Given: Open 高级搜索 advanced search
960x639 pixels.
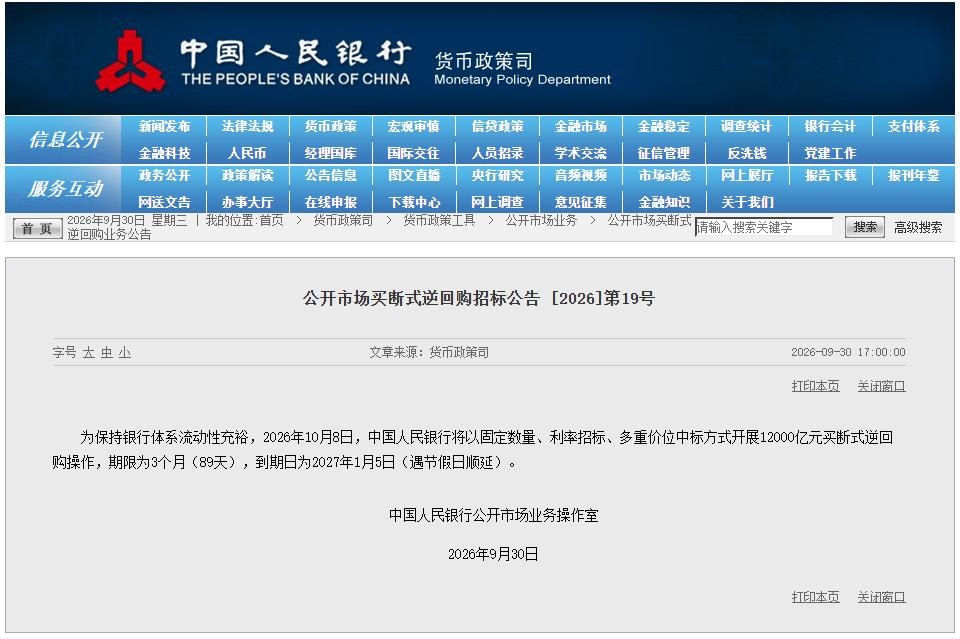Looking at the screenshot, I should [917, 228].
